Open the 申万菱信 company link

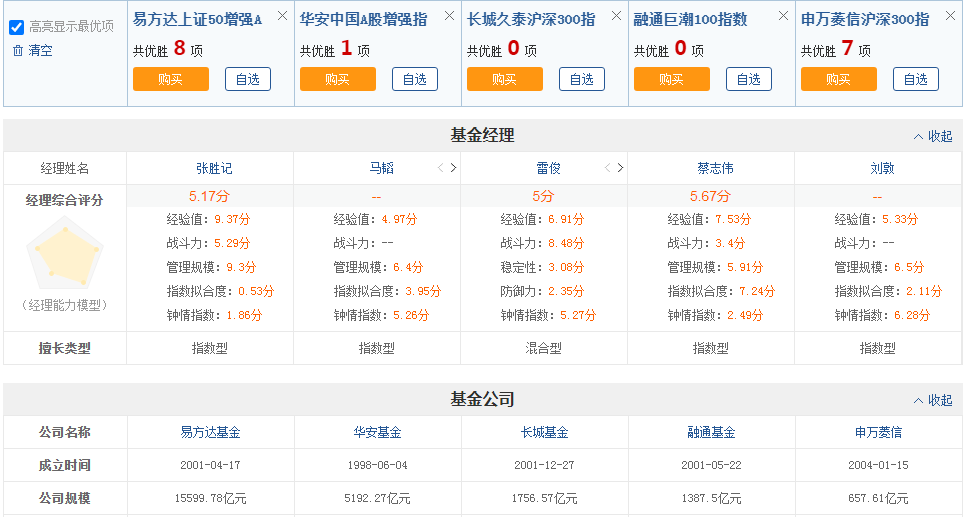[878, 432]
